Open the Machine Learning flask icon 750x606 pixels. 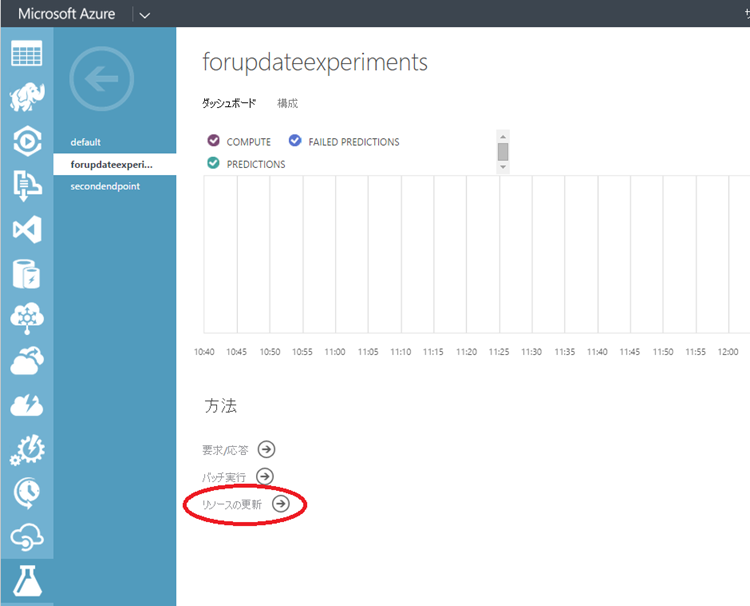point(27,580)
